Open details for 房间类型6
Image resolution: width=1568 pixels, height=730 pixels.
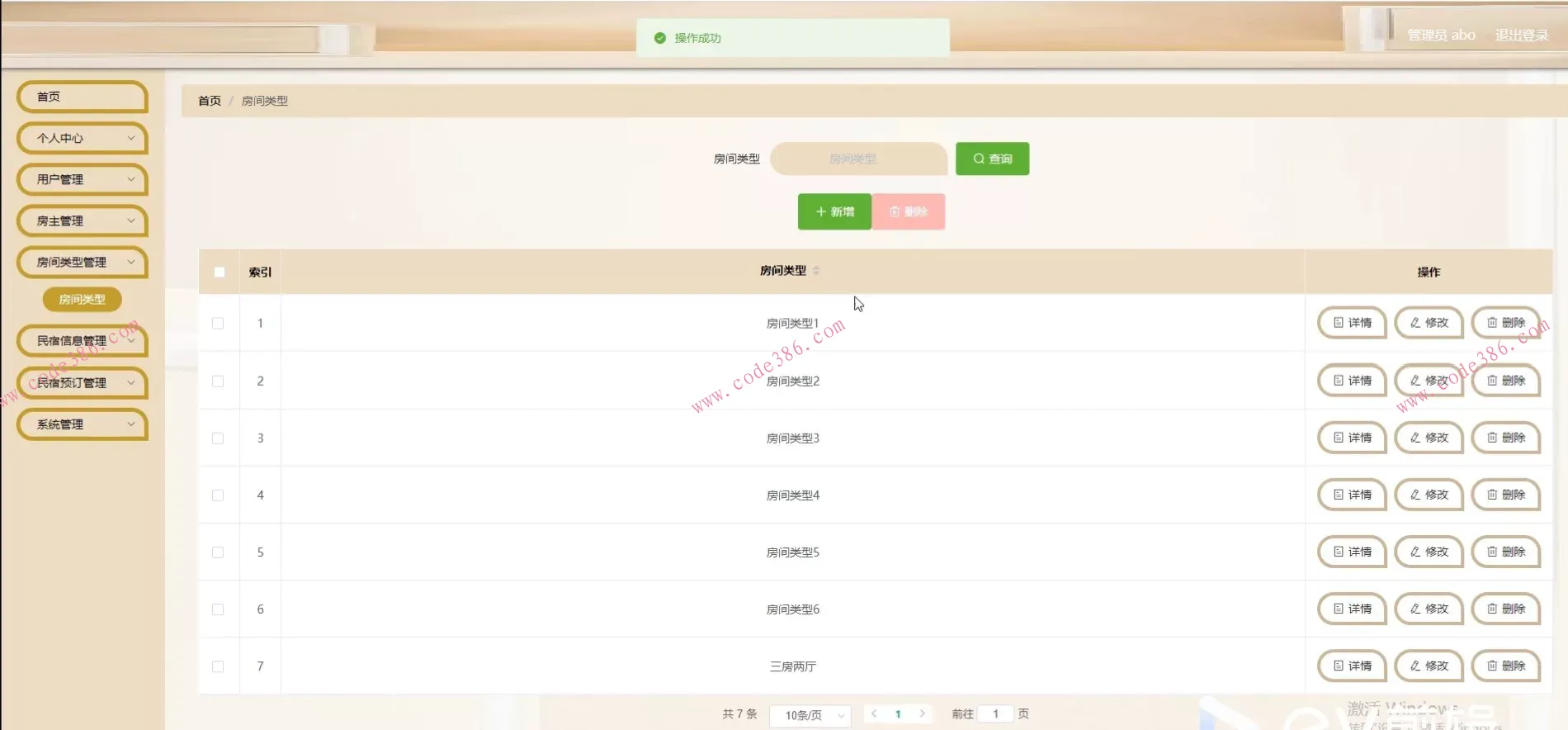pos(1352,609)
